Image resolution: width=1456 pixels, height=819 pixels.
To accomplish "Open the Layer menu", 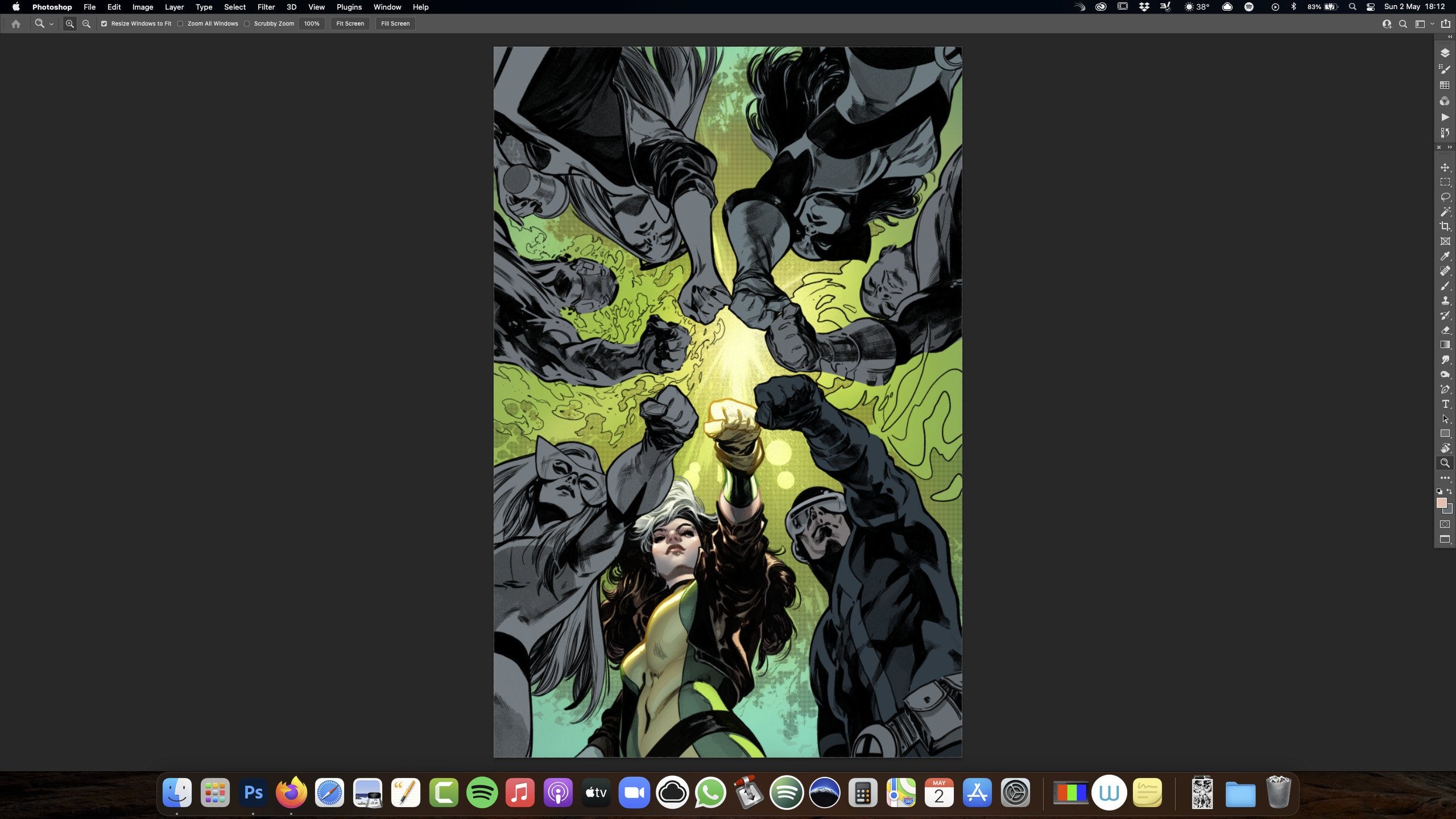I will click(x=174, y=7).
